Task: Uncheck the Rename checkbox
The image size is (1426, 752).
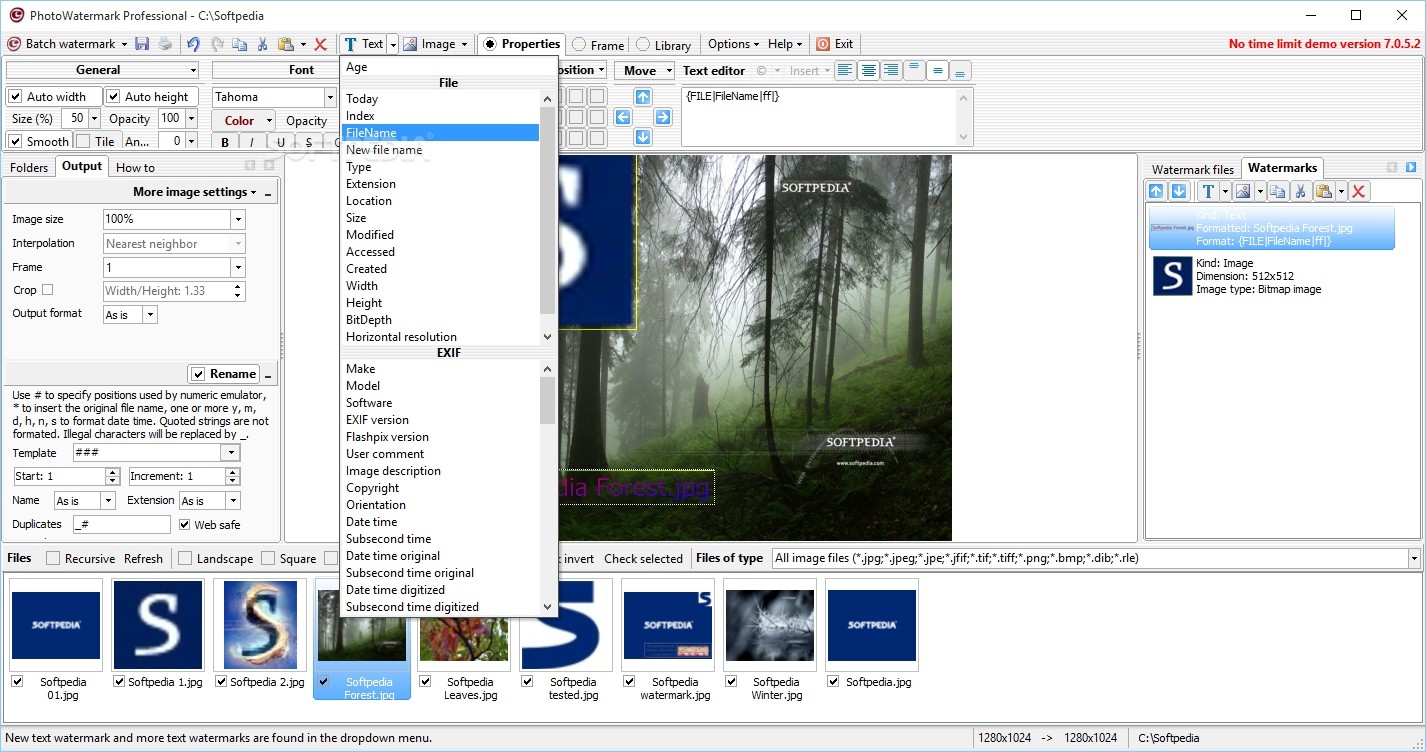Action: coord(198,374)
